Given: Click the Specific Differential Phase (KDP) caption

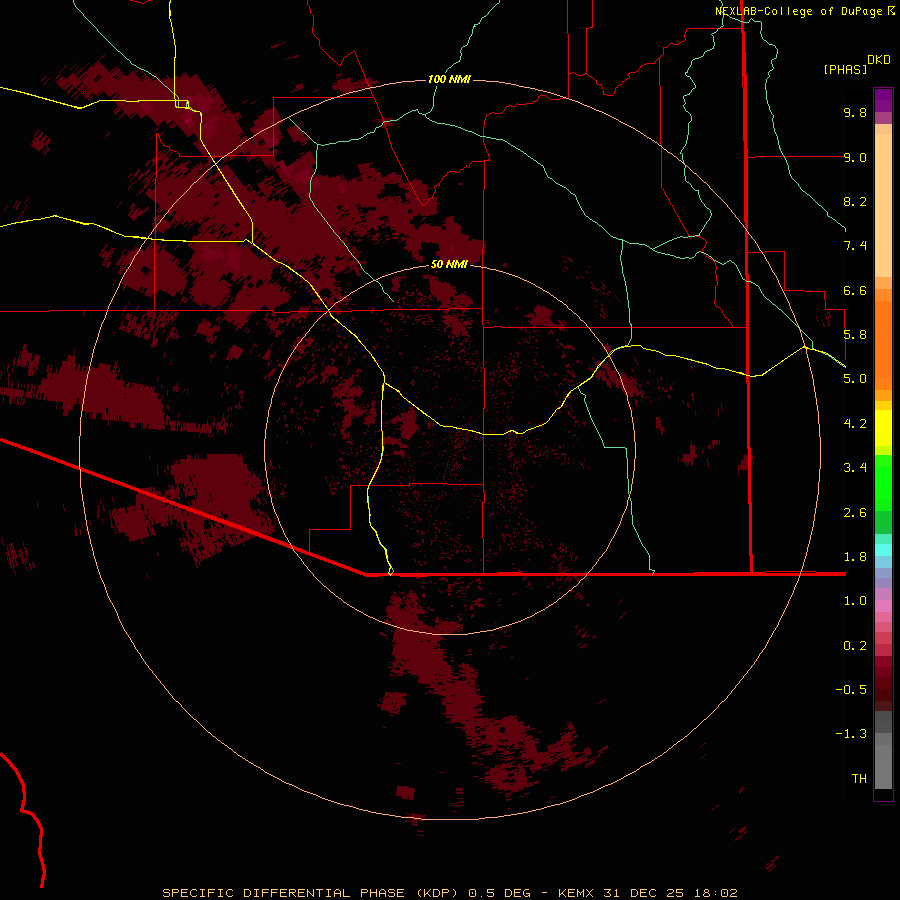Looking at the screenshot, I should coord(310,893).
